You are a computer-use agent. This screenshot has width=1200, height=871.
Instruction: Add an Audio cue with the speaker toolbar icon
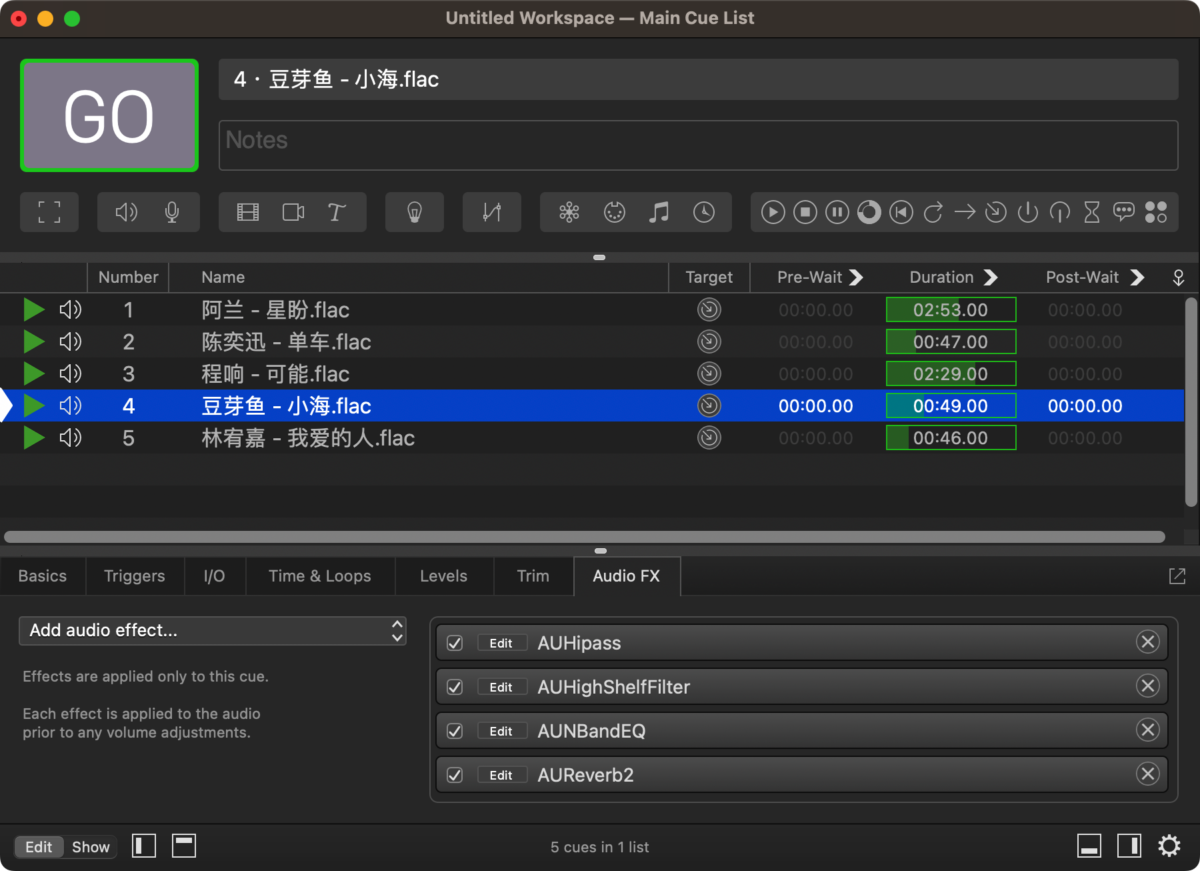coord(126,212)
